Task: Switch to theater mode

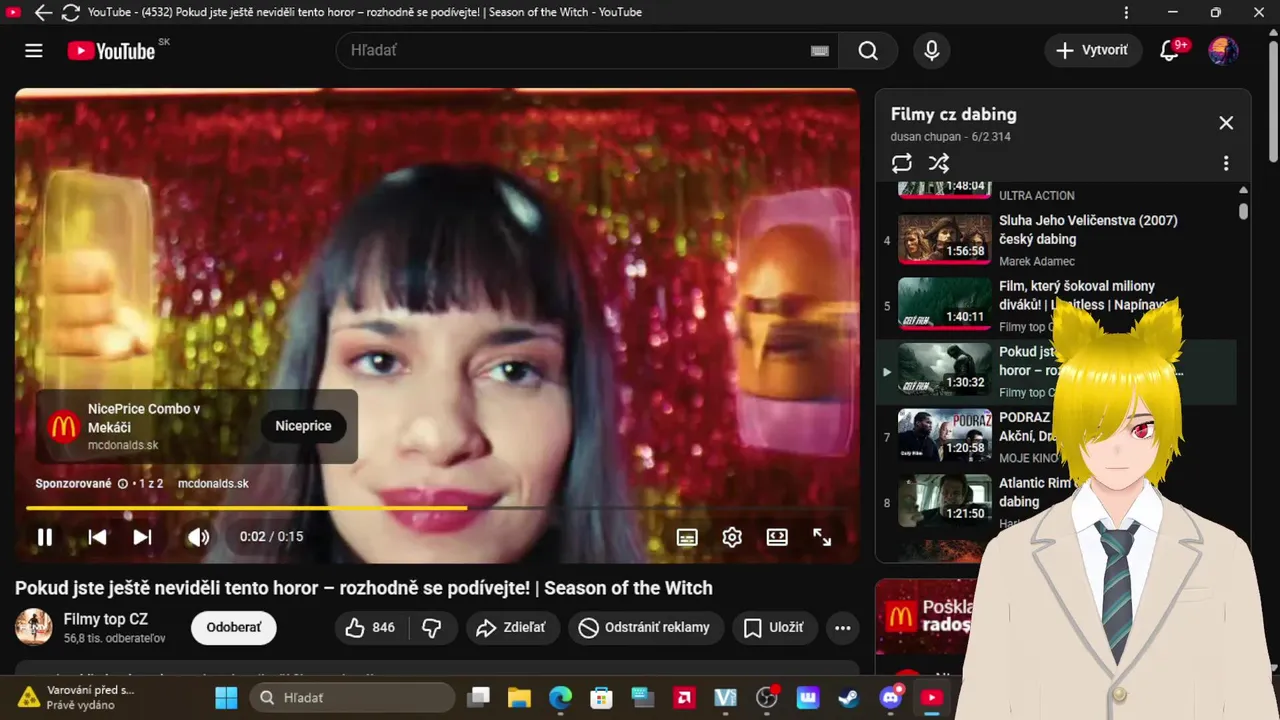Action: tap(777, 537)
